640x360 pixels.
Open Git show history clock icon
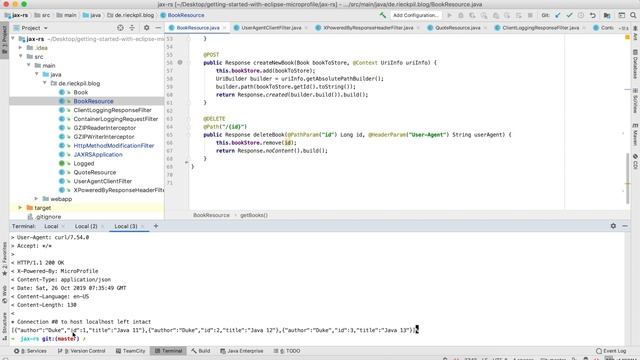581,15
